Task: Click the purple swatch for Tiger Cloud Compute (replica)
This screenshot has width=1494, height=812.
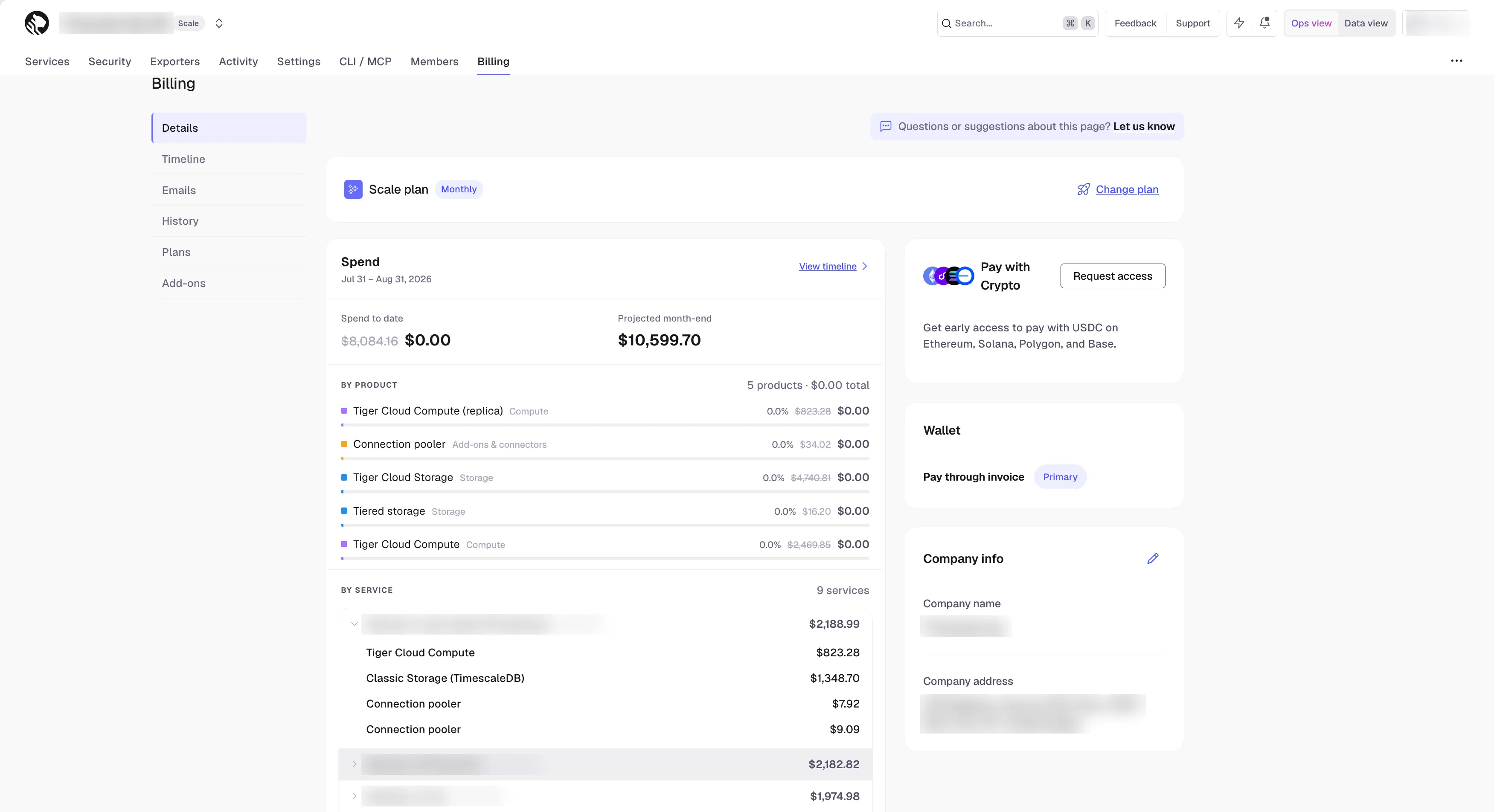Action: 344,411
